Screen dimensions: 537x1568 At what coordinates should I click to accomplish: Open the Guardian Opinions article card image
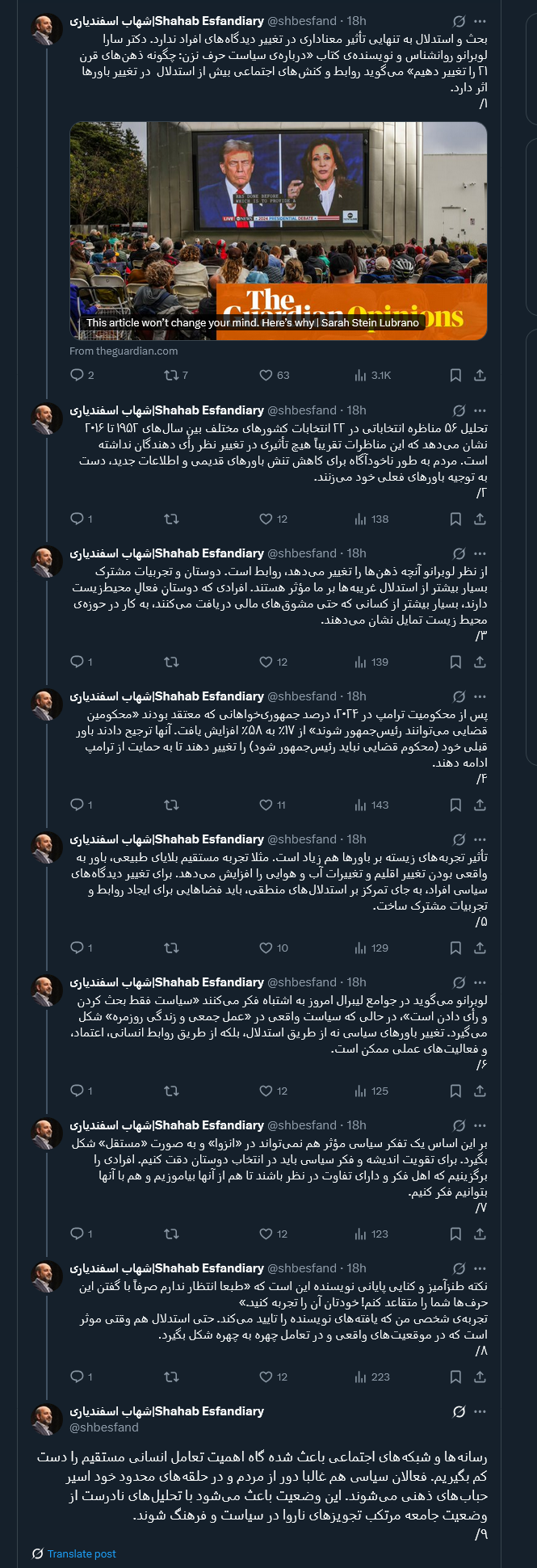click(278, 230)
